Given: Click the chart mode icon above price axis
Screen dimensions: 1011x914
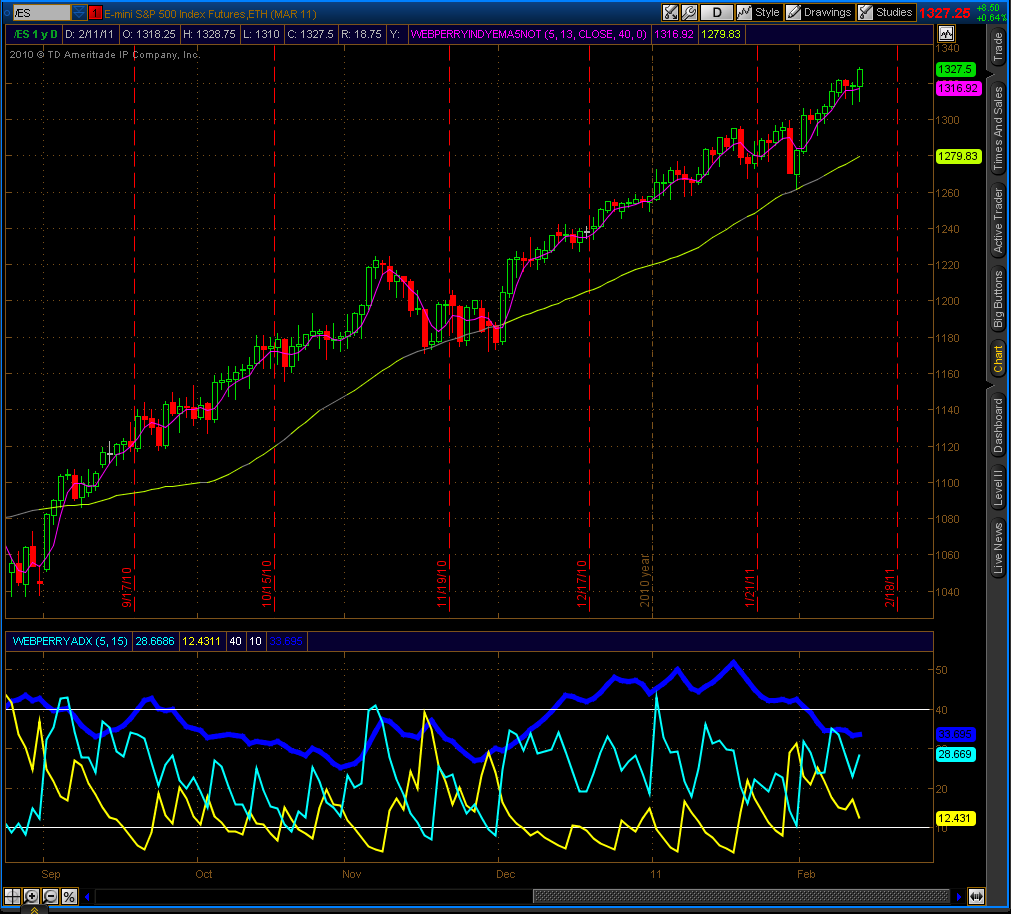Looking at the screenshot, I should 947,34.
